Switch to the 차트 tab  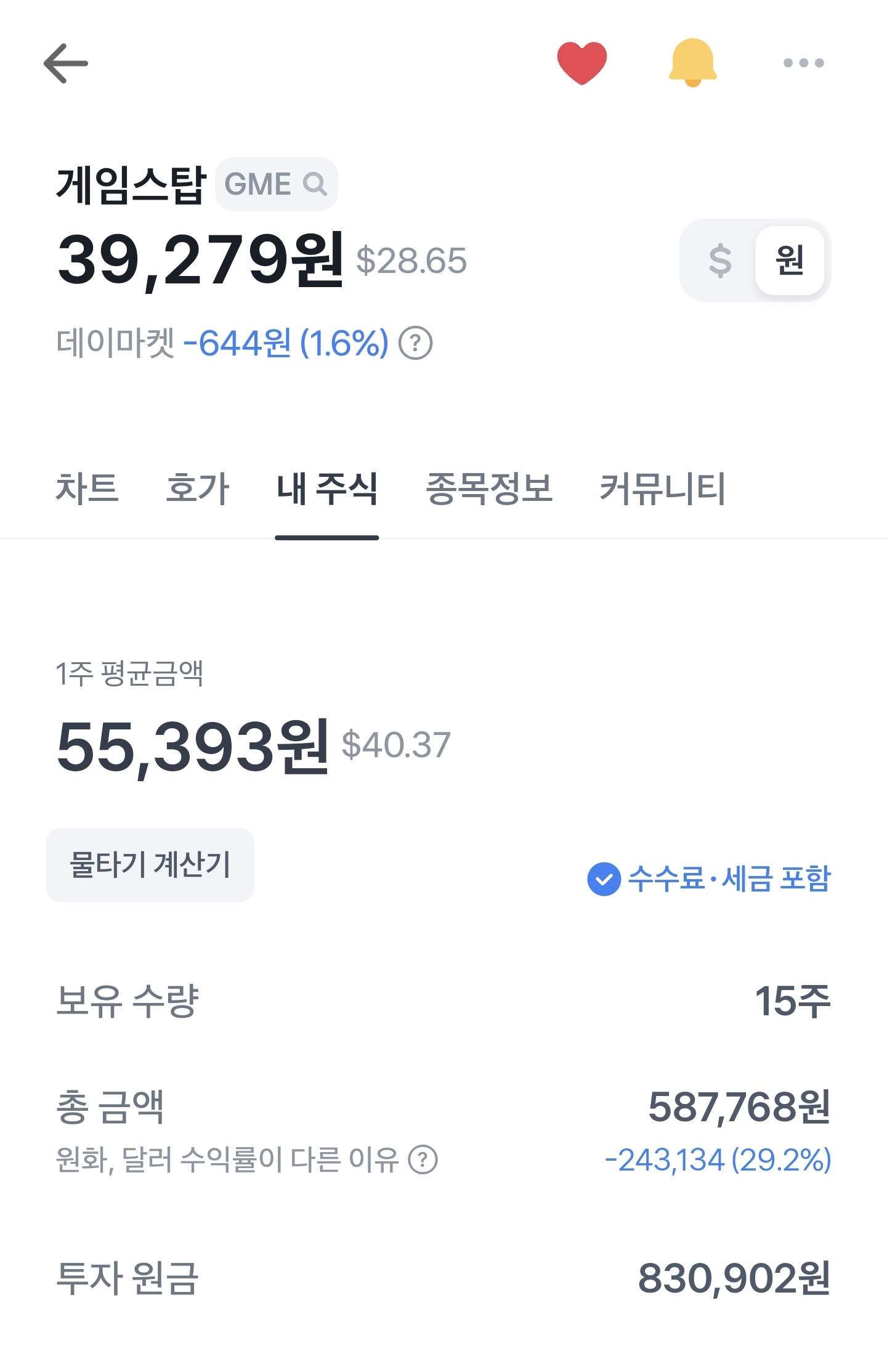(87, 488)
